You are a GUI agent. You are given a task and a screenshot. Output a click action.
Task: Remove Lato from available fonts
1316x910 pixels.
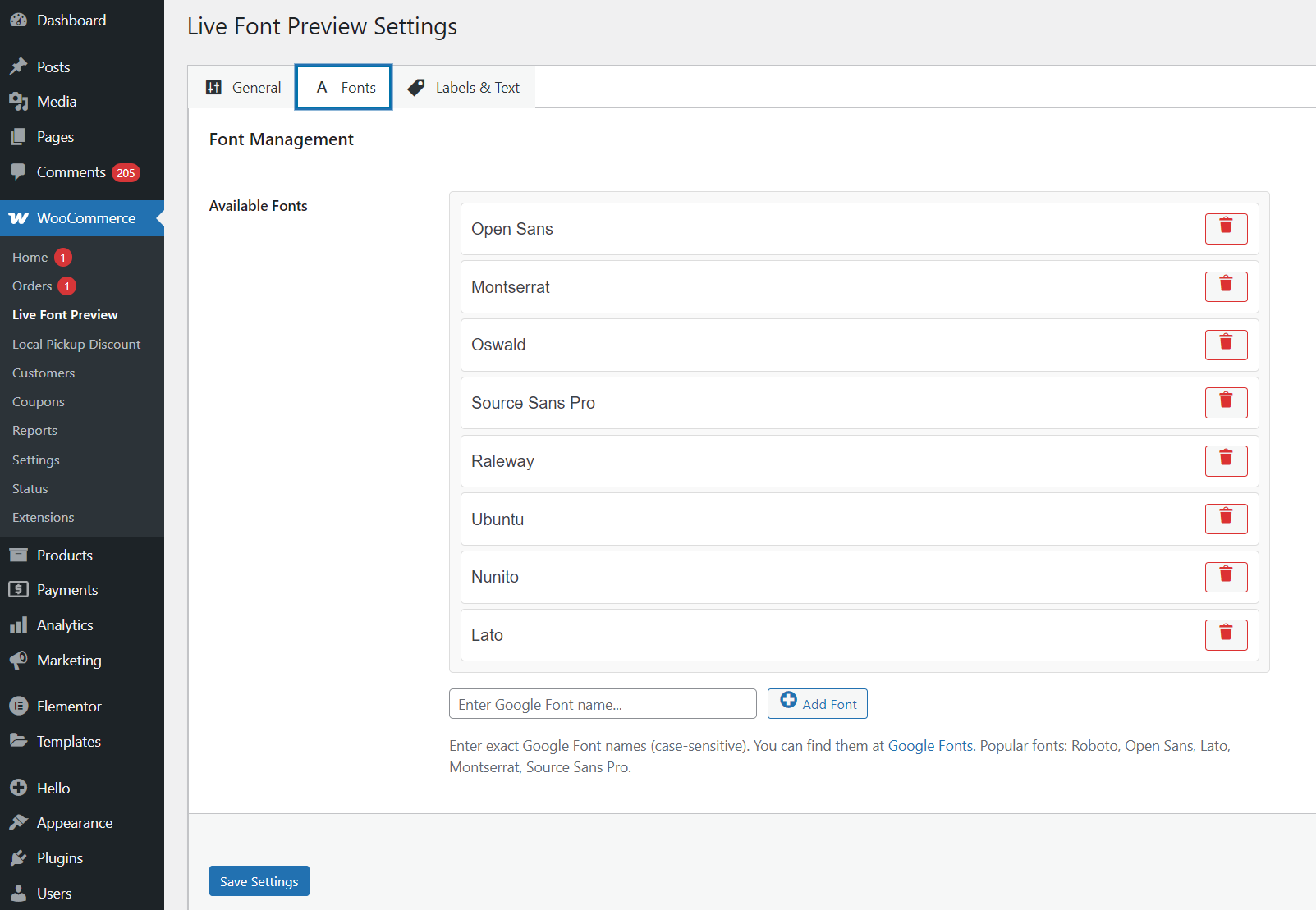click(x=1226, y=634)
